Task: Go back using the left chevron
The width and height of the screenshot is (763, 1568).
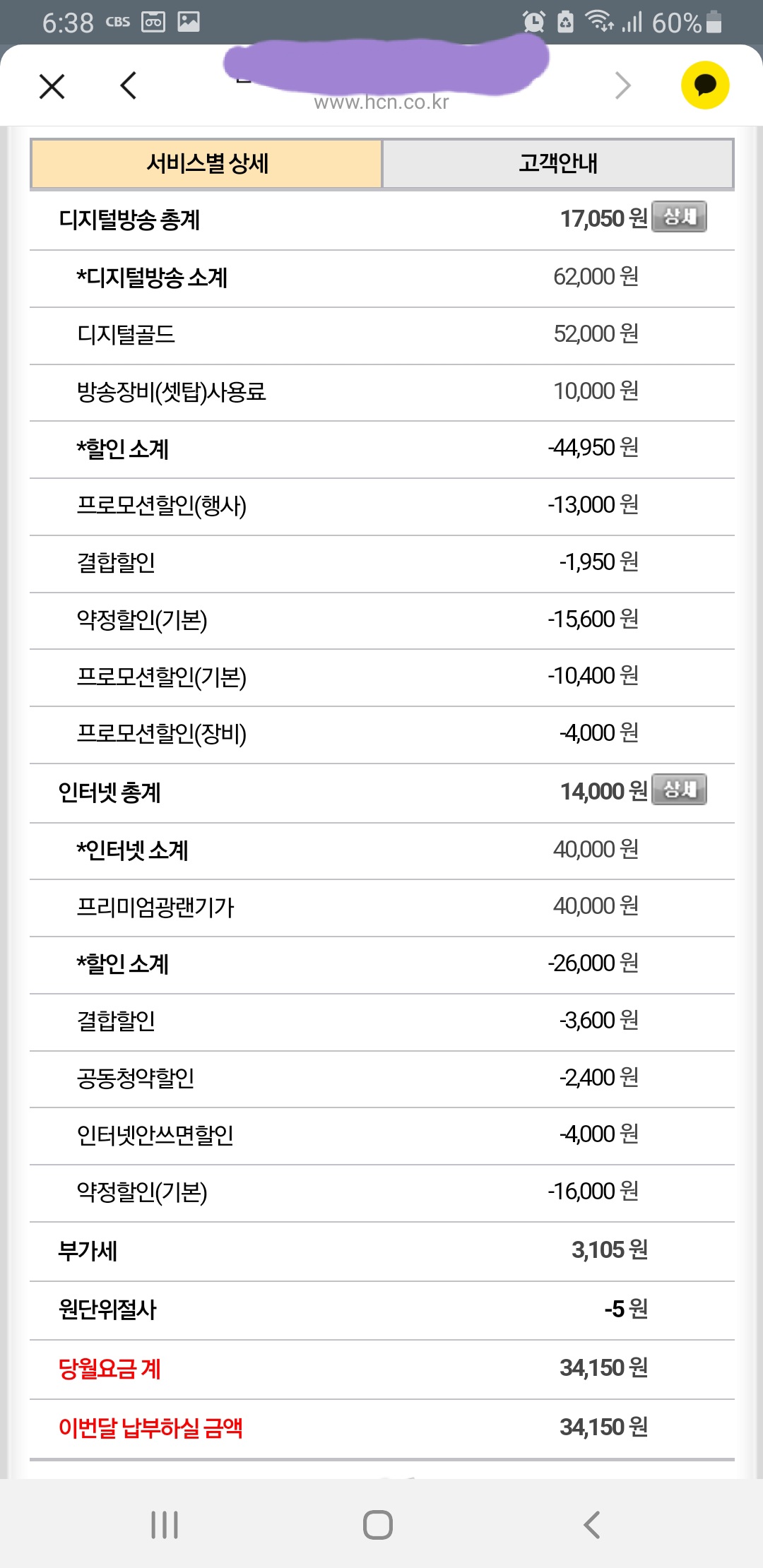Action: coord(129,86)
